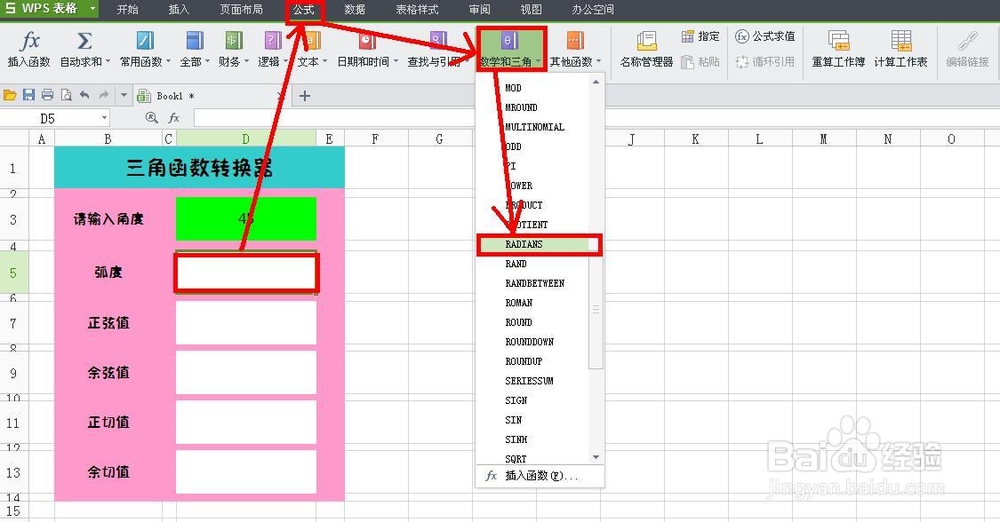Screen dimensions: 1000x522
Task: Select MULTINOMIAL from the function list
Action: point(534,127)
